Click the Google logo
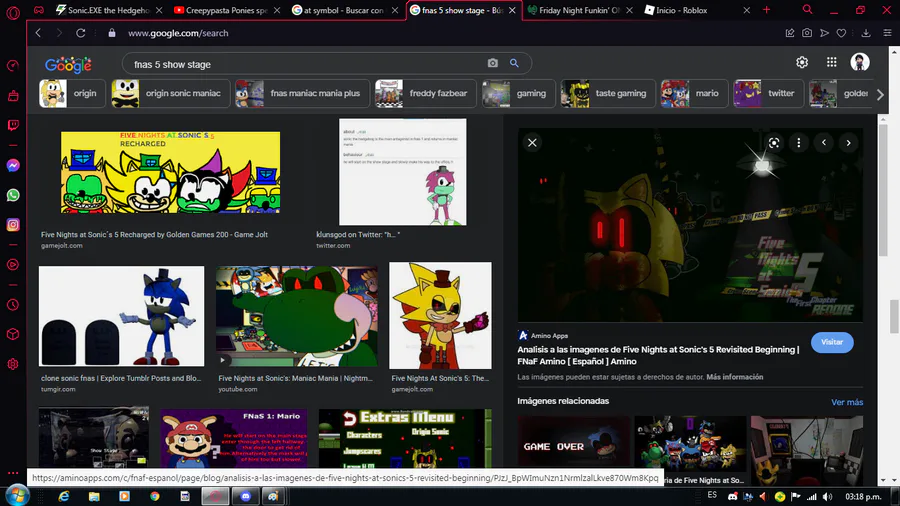The image size is (900, 506). (68, 65)
